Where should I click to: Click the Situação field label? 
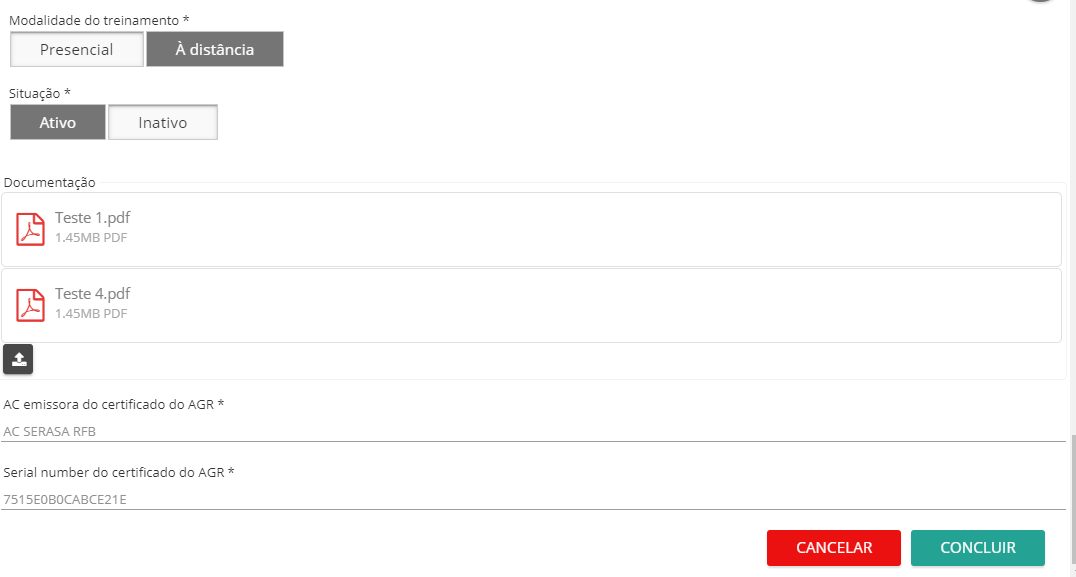[x=40, y=93]
